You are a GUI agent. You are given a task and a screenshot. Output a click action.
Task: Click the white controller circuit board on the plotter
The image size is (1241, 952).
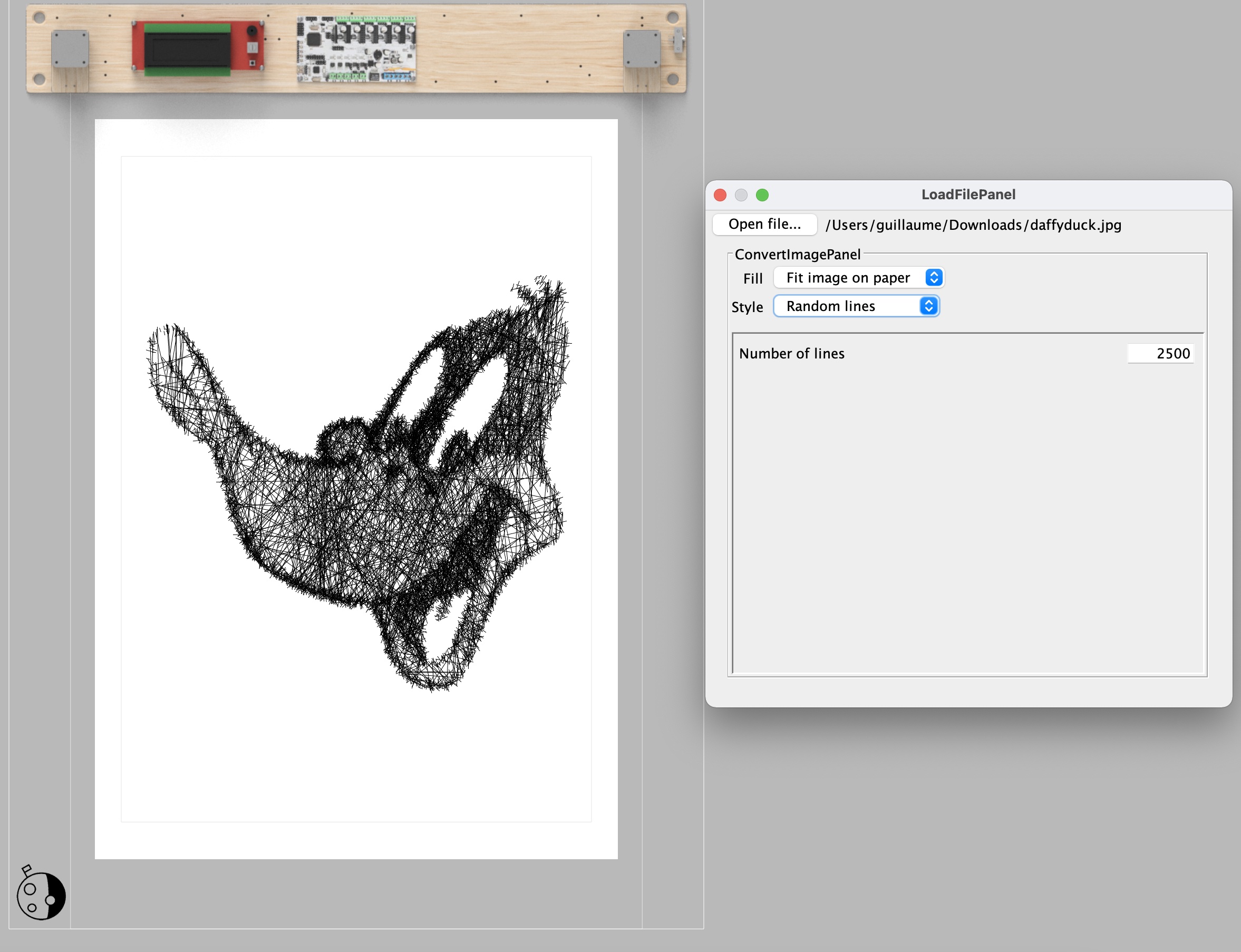pyautogui.click(x=357, y=48)
